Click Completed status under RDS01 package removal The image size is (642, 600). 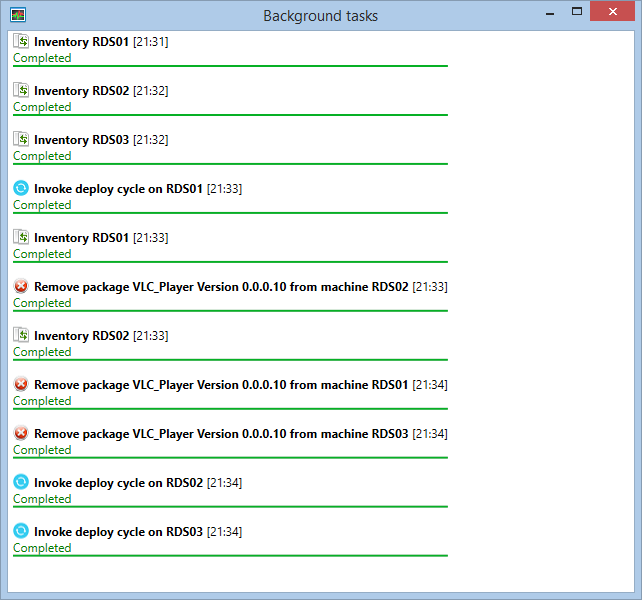(x=42, y=401)
